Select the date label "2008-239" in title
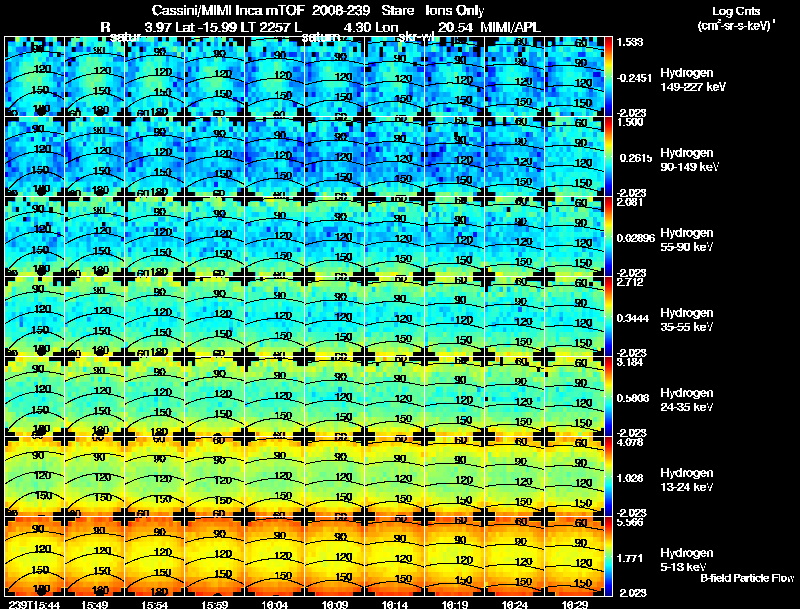This screenshot has width=800, height=609. (x=340, y=11)
